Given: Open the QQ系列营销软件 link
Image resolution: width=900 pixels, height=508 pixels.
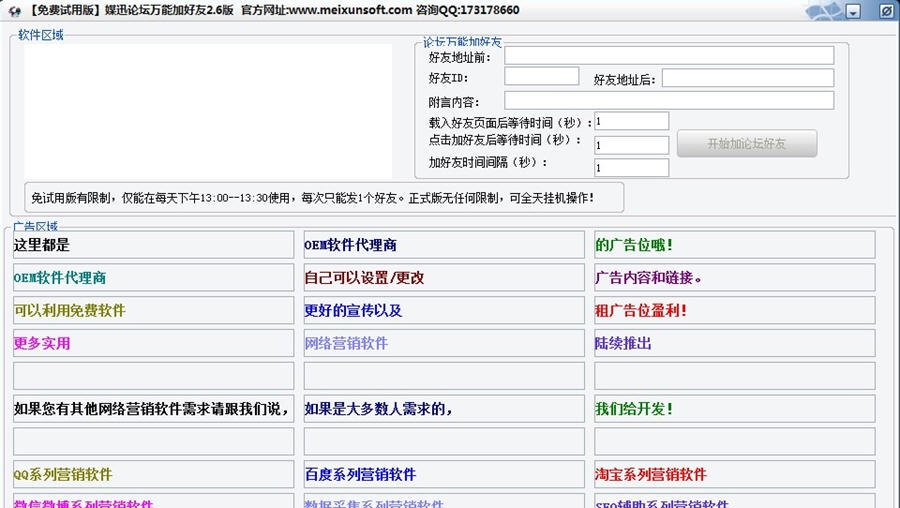Looking at the screenshot, I should (x=153, y=474).
